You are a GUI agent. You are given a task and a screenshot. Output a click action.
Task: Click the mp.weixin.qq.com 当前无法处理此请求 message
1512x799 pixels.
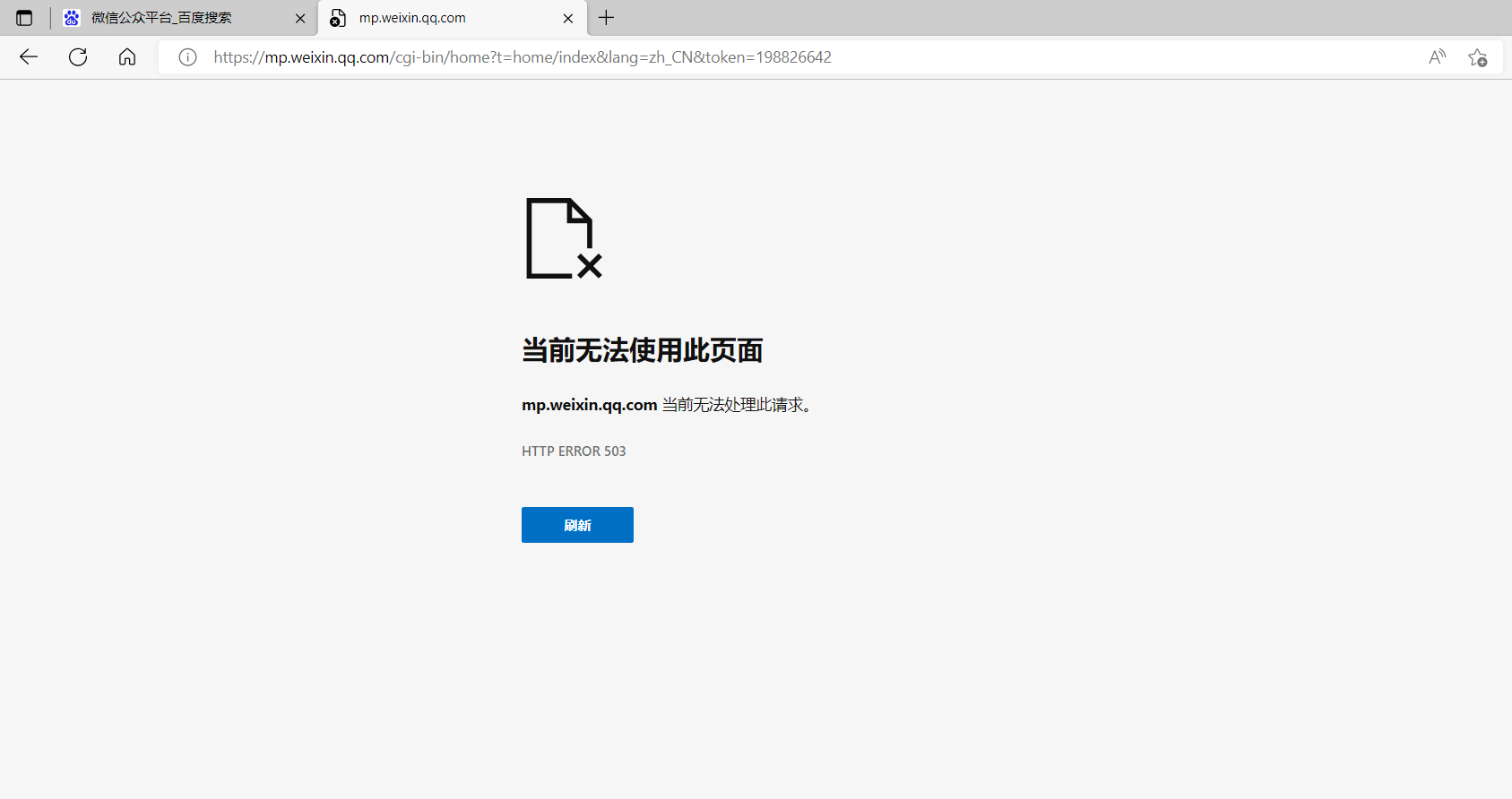tap(668, 405)
